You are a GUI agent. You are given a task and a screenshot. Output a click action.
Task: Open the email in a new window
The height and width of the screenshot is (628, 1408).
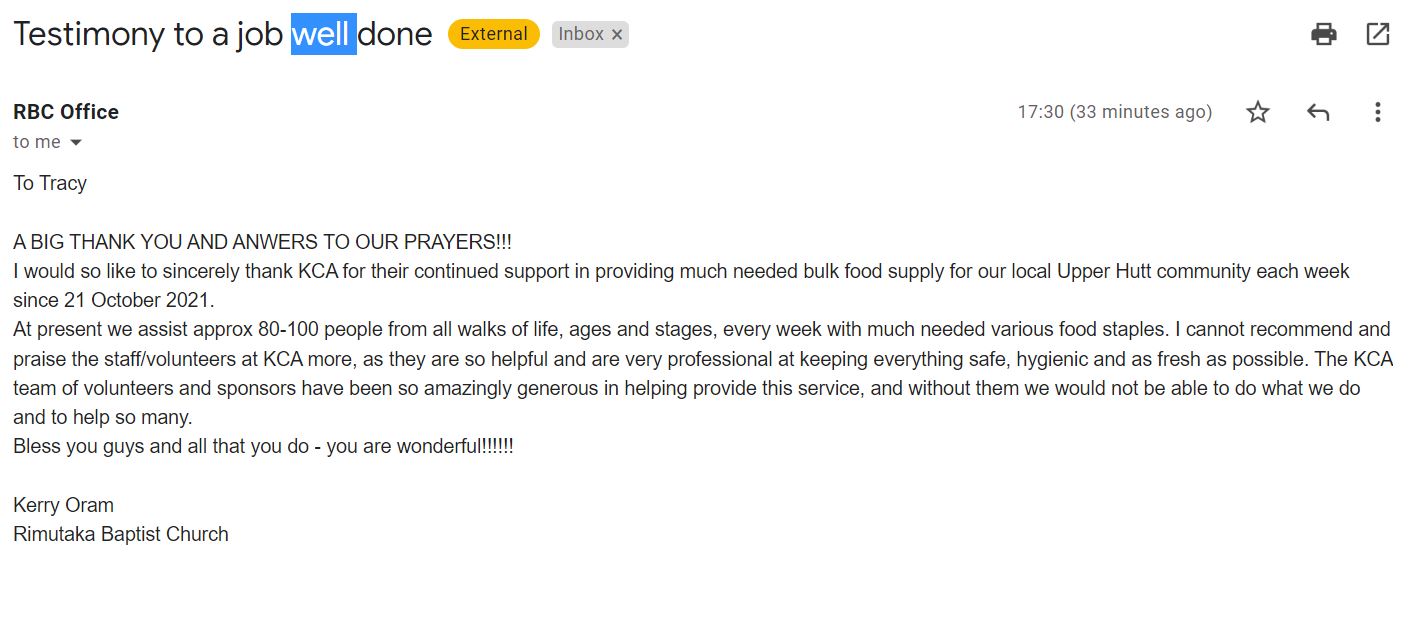tap(1377, 34)
